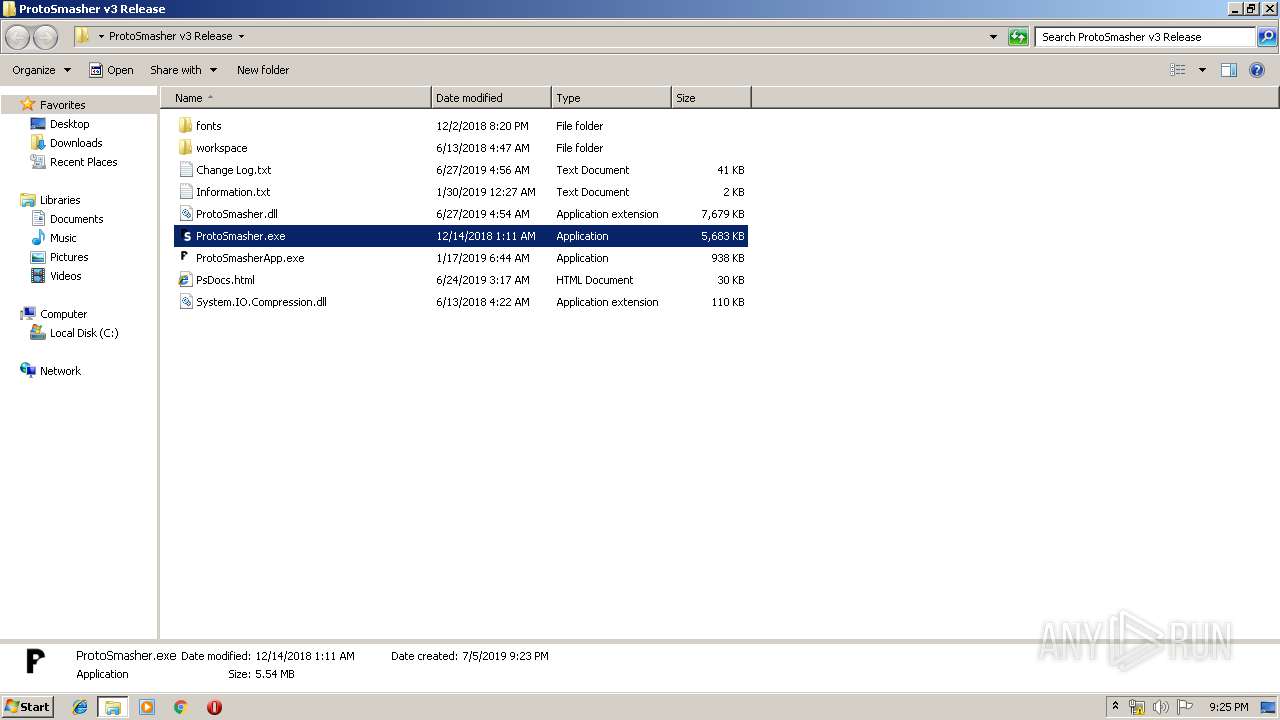Click the ProtoSmasherApp.exe application icon
This screenshot has height=720, width=1280.
click(x=185, y=258)
